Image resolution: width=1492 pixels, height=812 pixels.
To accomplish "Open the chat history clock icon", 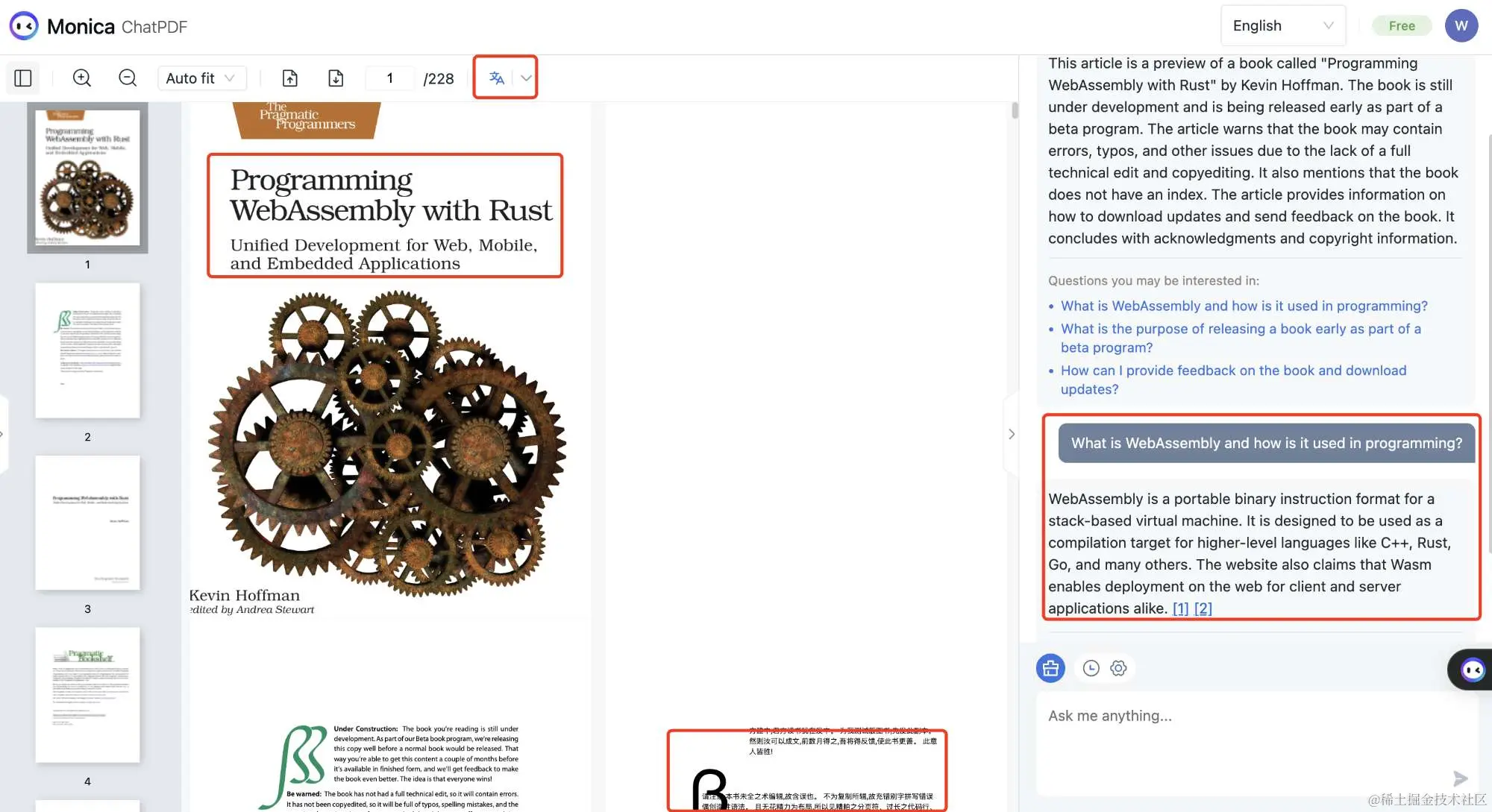I will pyautogui.click(x=1091, y=668).
